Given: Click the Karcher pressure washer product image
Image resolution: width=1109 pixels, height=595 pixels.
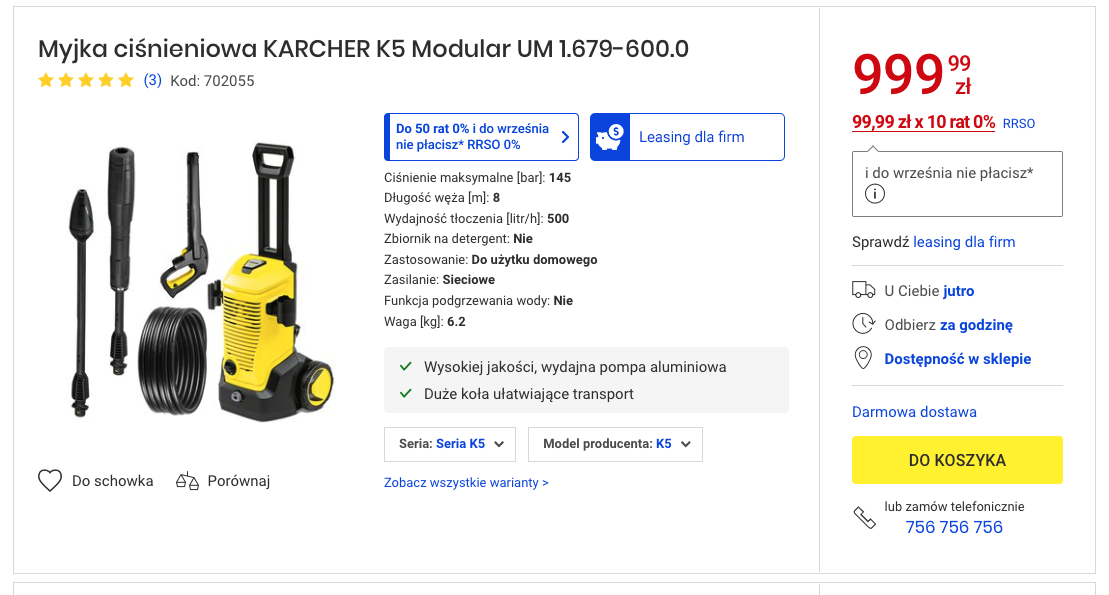Looking at the screenshot, I should click(x=200, y=282).
